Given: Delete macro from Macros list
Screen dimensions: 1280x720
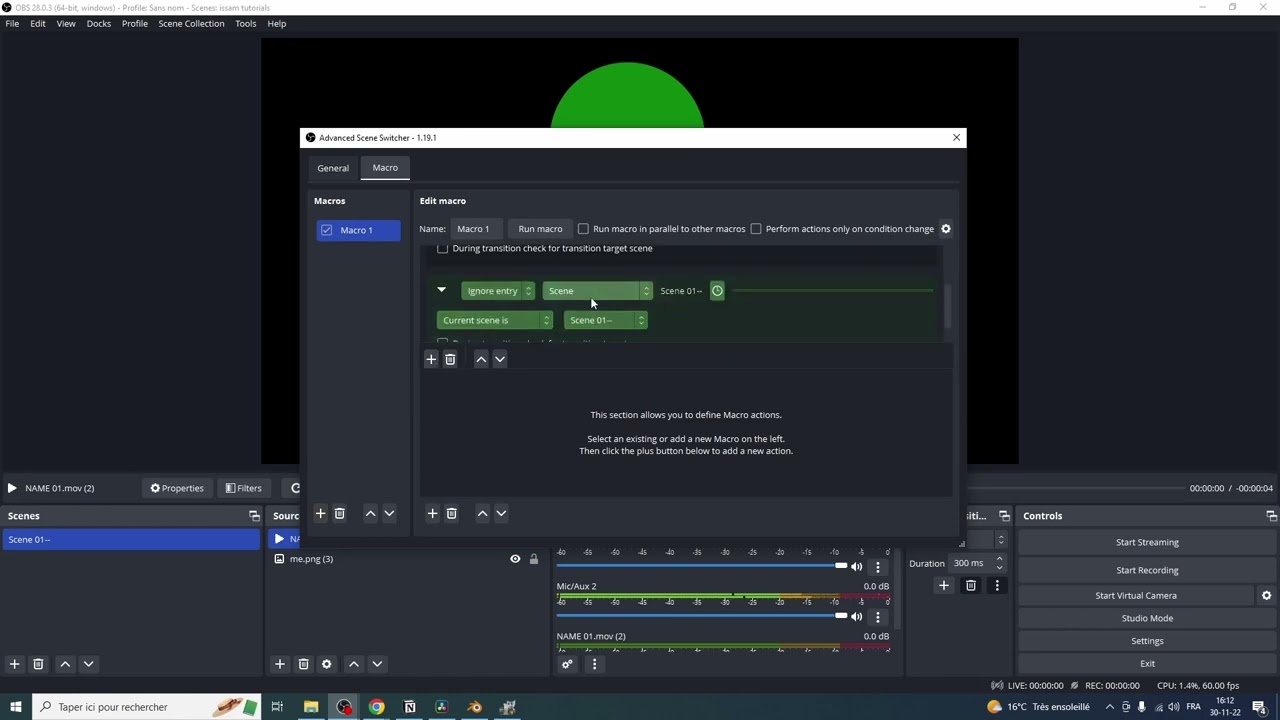Looking at the screenshot, I should (339, 513).
